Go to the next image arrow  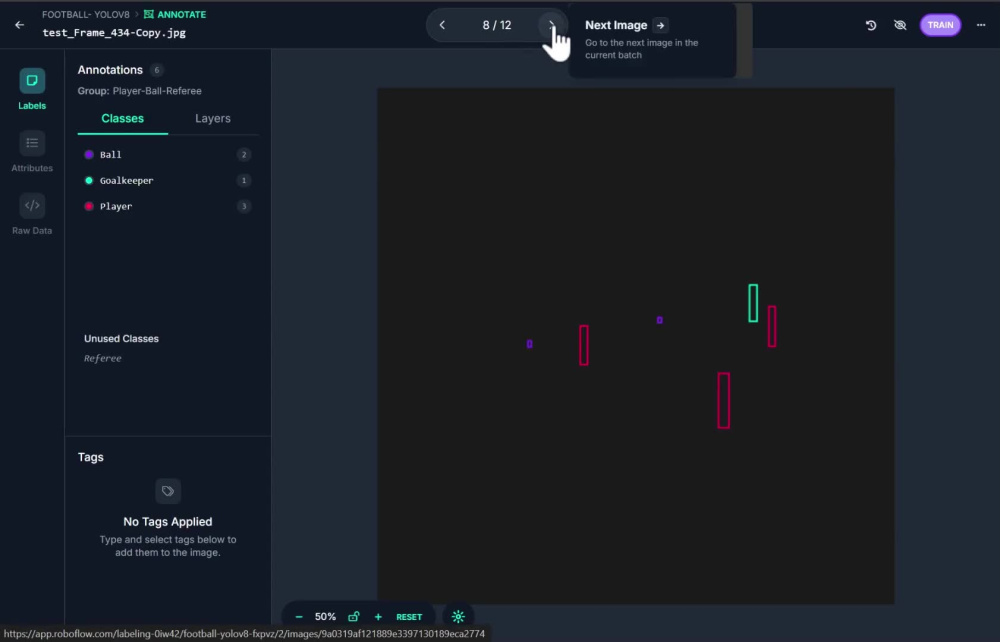552,25
